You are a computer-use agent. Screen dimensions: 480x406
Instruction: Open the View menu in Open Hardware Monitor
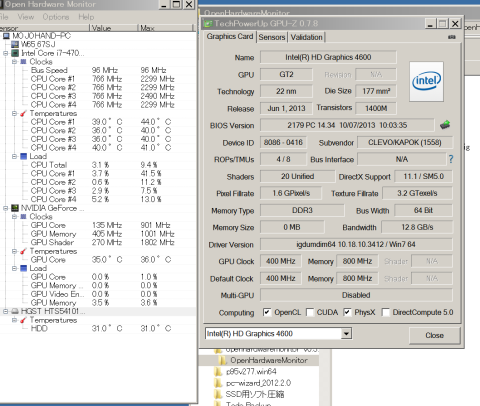tap(26, 17)
